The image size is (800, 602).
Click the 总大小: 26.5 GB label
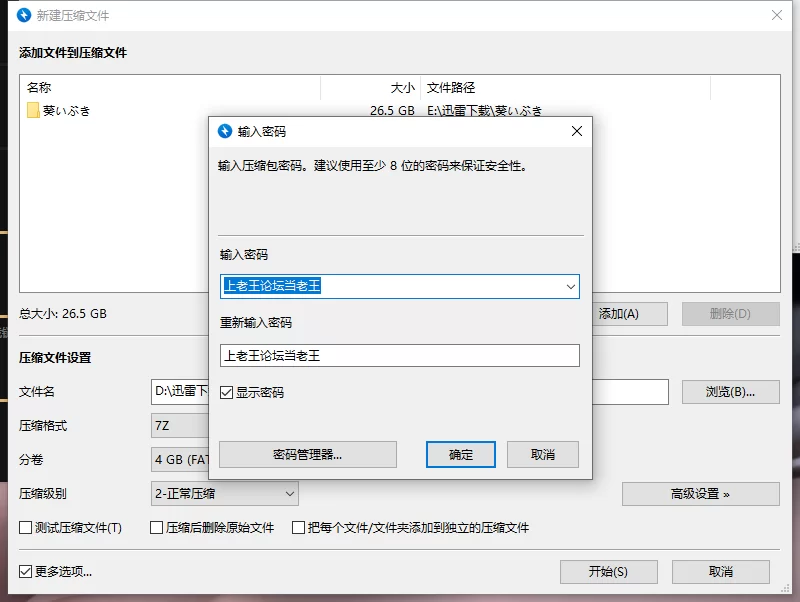pos(63,314)
